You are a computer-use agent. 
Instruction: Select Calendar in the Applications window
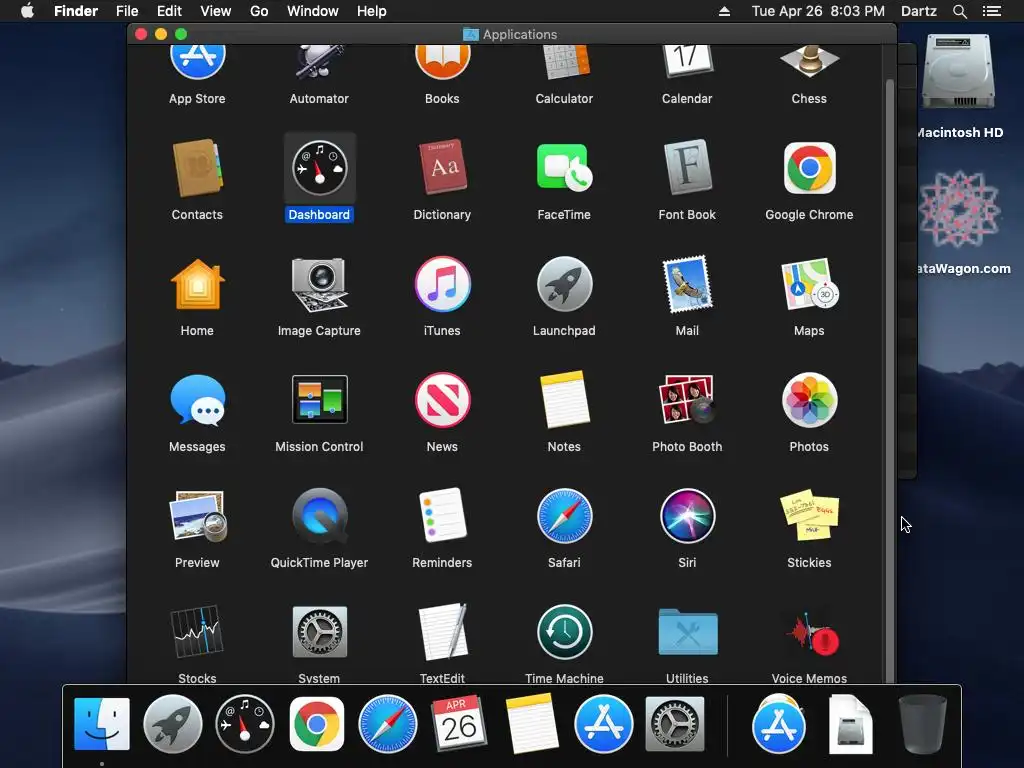(x=687, y=62)
